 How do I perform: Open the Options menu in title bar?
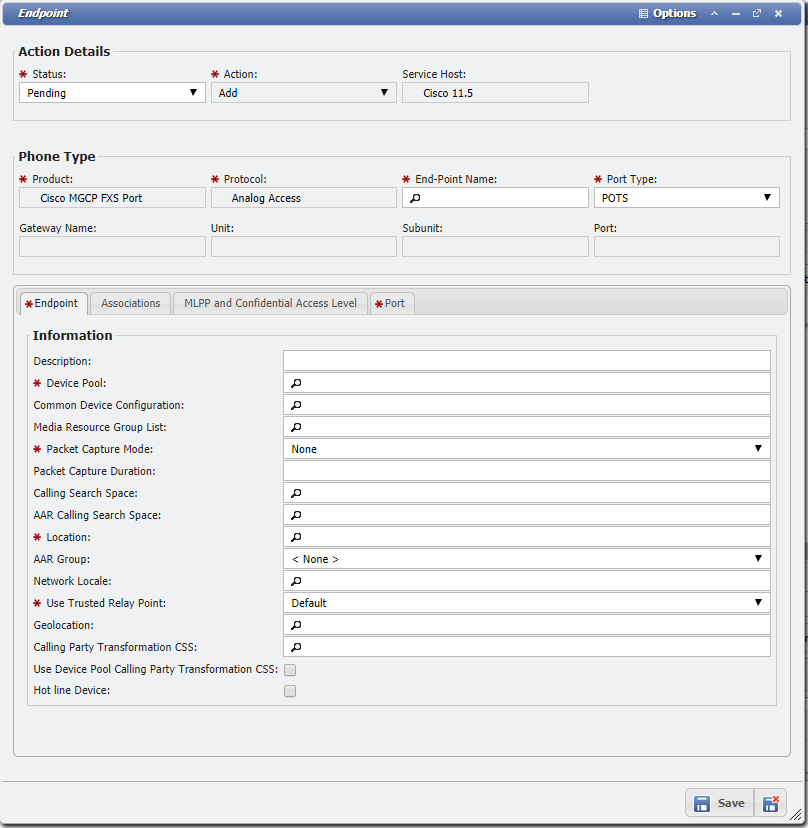pyautogui.click(x=667, y=14)
